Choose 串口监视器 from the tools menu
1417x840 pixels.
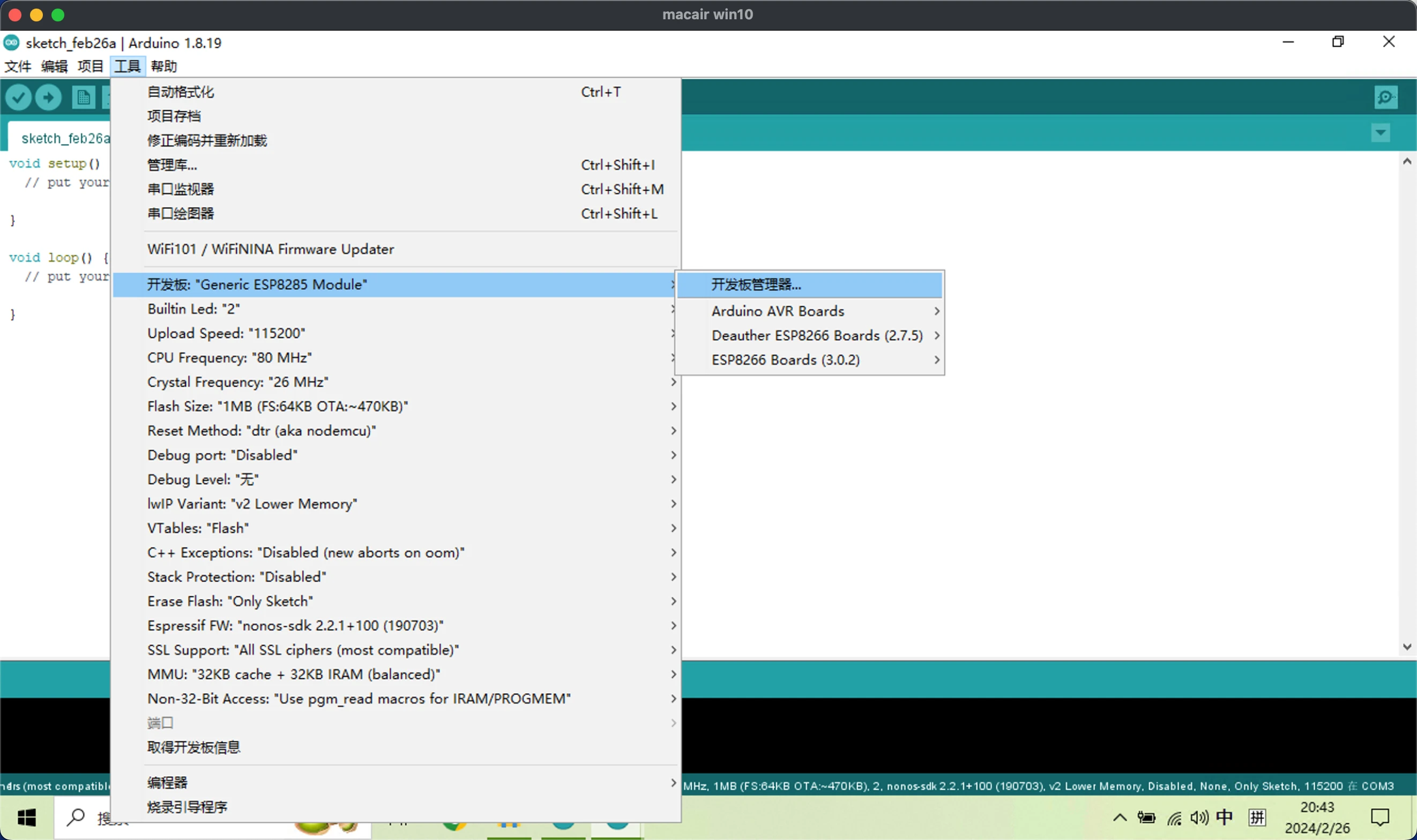pyautogui.click(x=181, y=189)
